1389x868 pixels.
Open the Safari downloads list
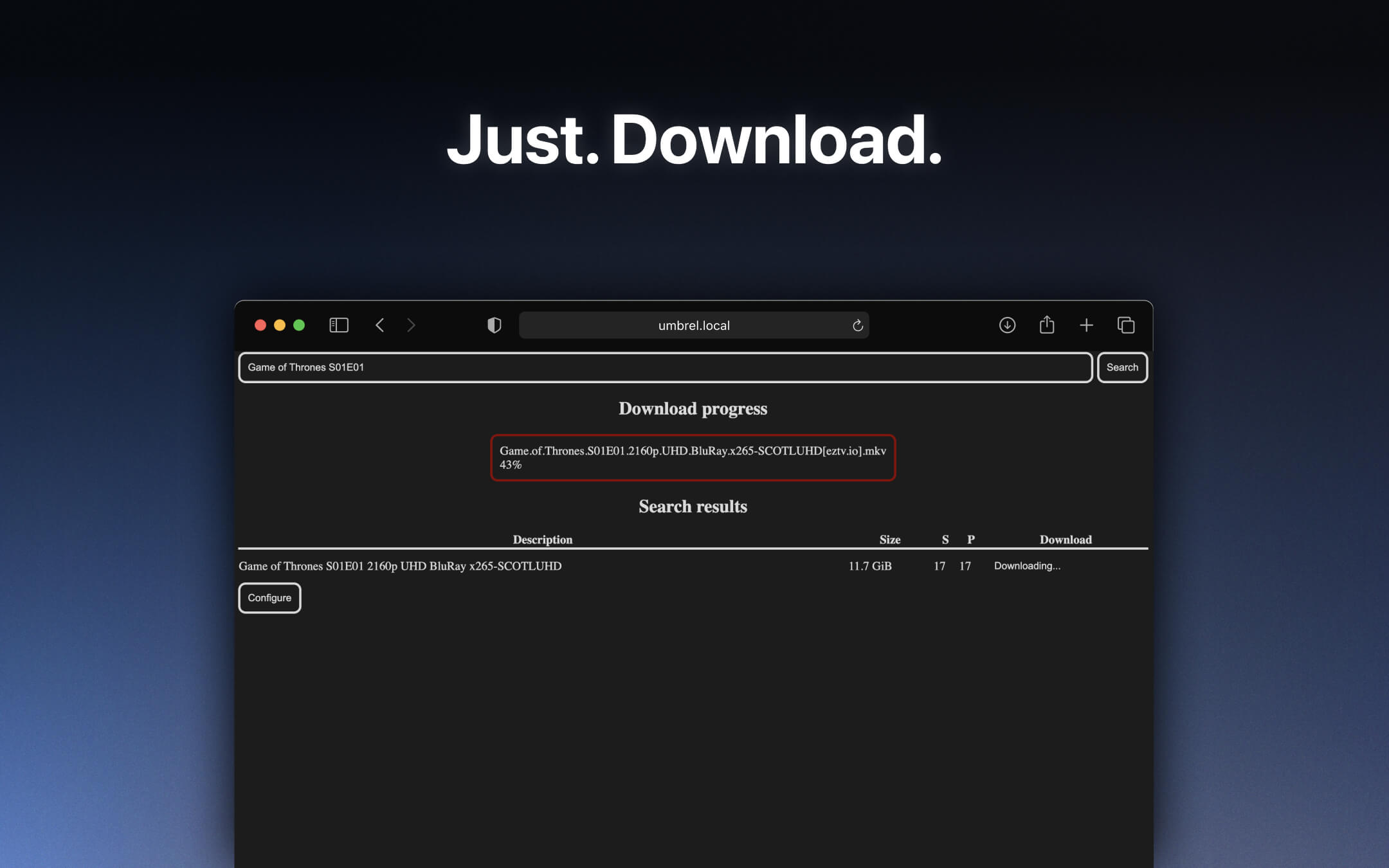coord(1006,325)
